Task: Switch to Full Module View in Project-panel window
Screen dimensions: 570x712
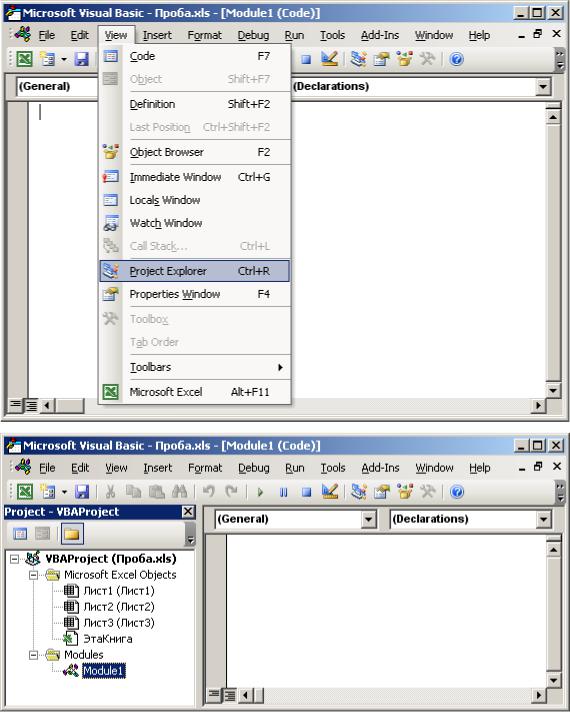Action: (x=230, y=695)
